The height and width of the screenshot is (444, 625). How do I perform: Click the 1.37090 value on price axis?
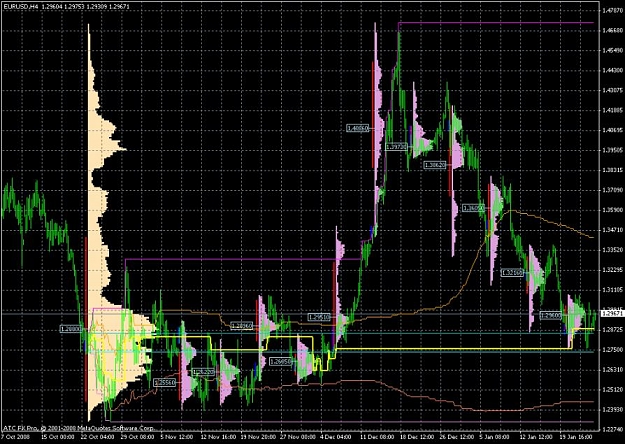click(x=613, y=190)
